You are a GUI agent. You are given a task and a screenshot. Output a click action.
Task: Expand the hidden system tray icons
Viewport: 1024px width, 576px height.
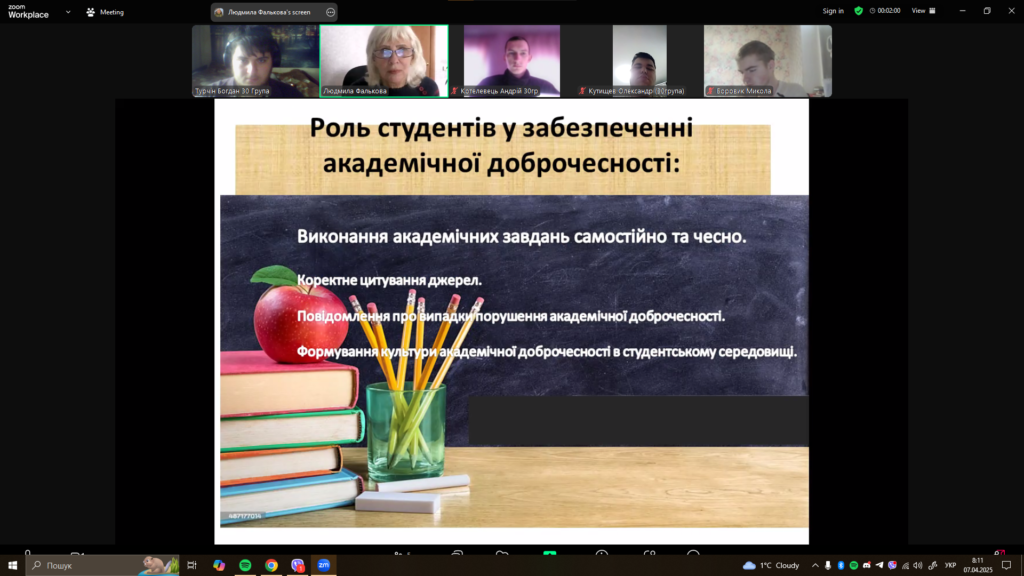pyautogui.click(x=815, y=565)
